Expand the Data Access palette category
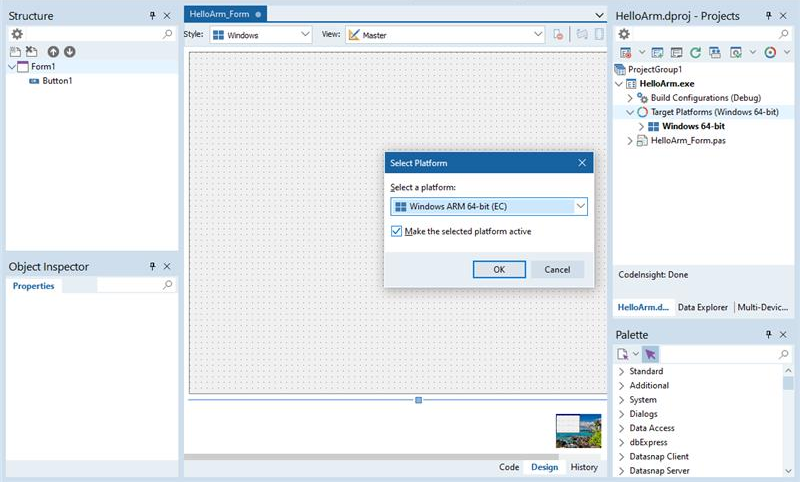Viewport: 800px width, 482px height. point(621,428)
